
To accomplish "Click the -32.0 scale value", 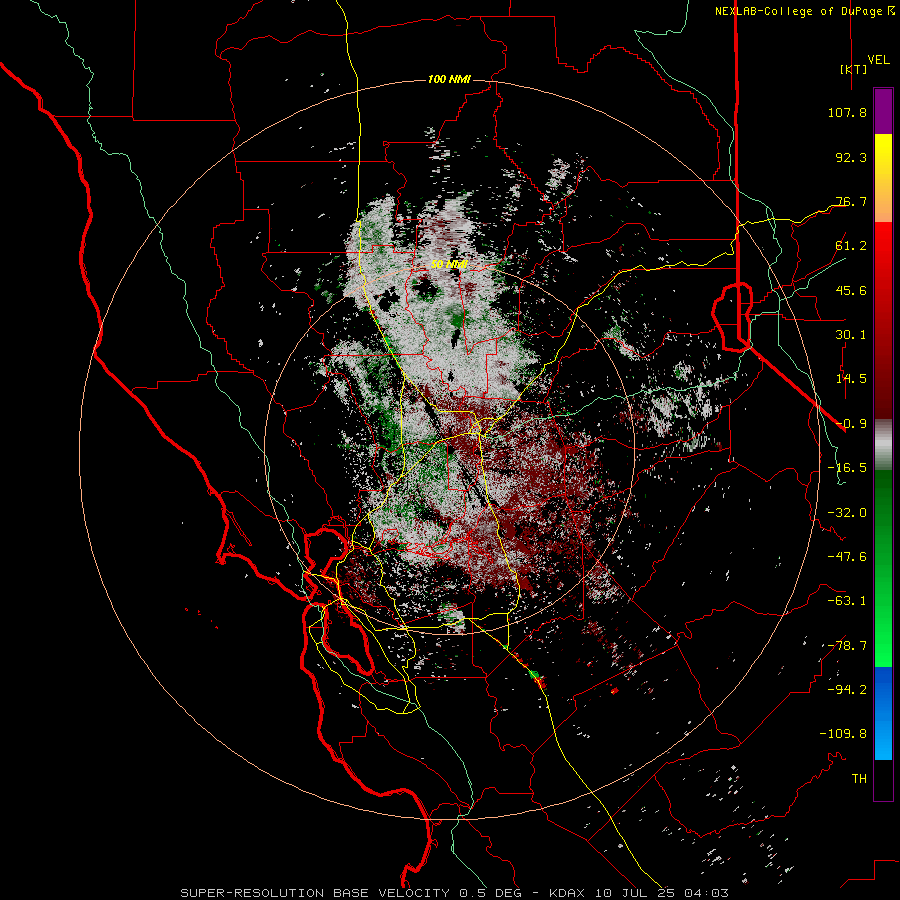I will point(847,513).
